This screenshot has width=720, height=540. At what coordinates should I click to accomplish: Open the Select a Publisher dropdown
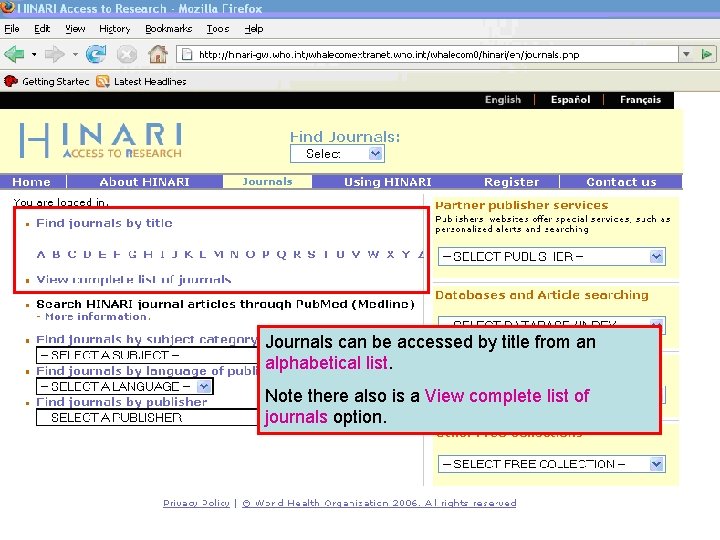(x=147, y=418)
